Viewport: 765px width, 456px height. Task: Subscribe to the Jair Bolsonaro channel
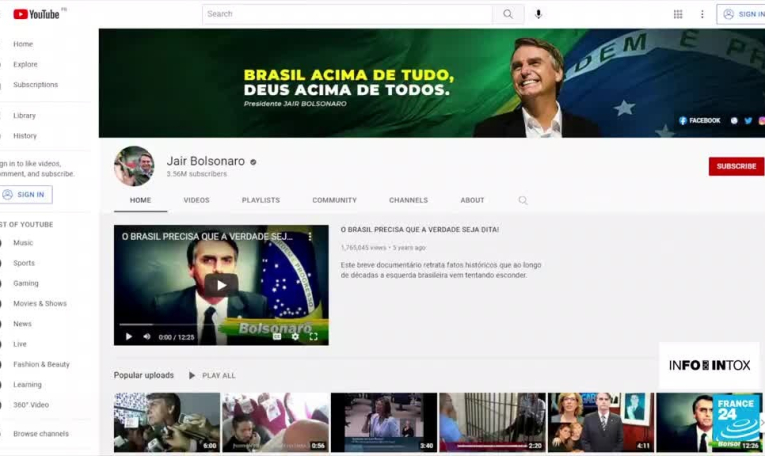pyautogui.click(x=736, y=166)
